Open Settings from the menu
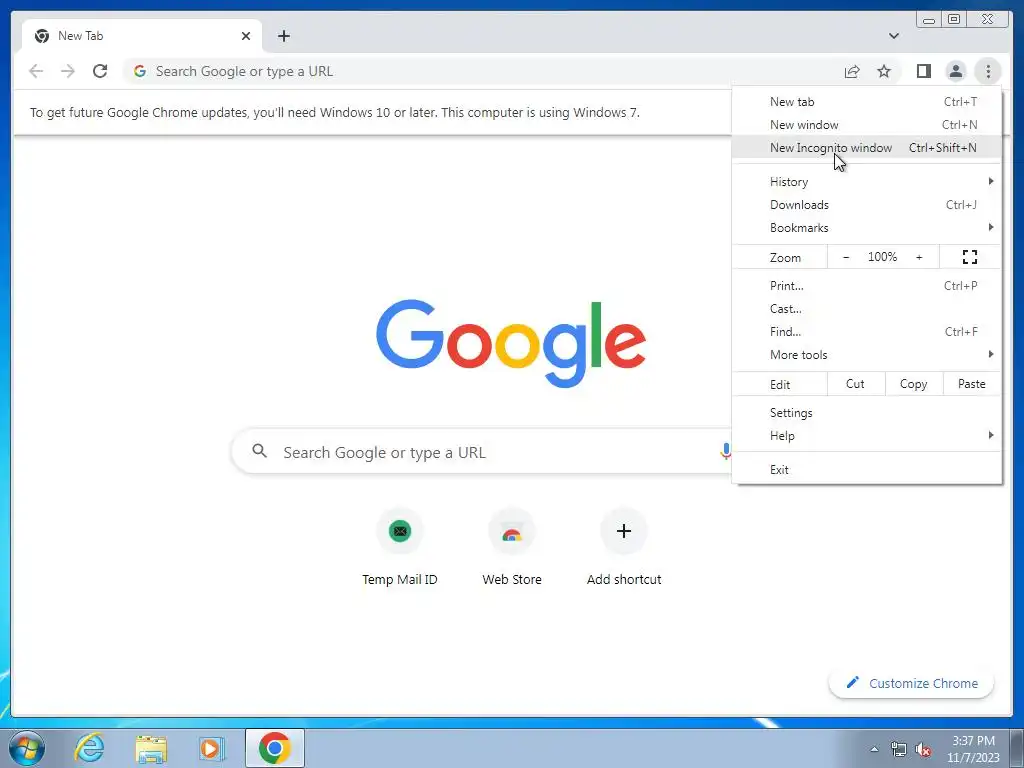The image size is (1024, 768). [867, 413]
